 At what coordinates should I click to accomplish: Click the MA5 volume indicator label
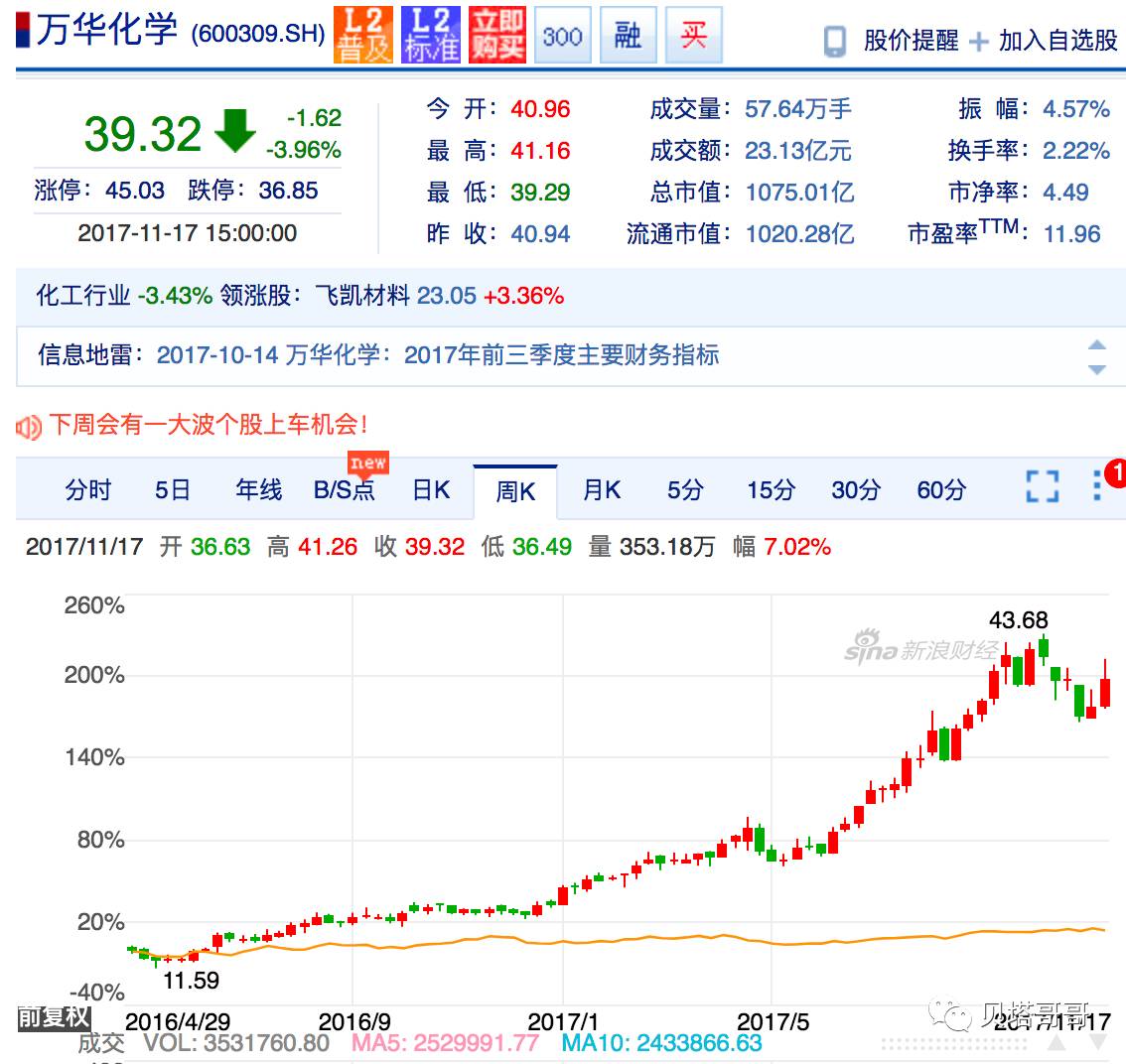(x=445, y=1042)
